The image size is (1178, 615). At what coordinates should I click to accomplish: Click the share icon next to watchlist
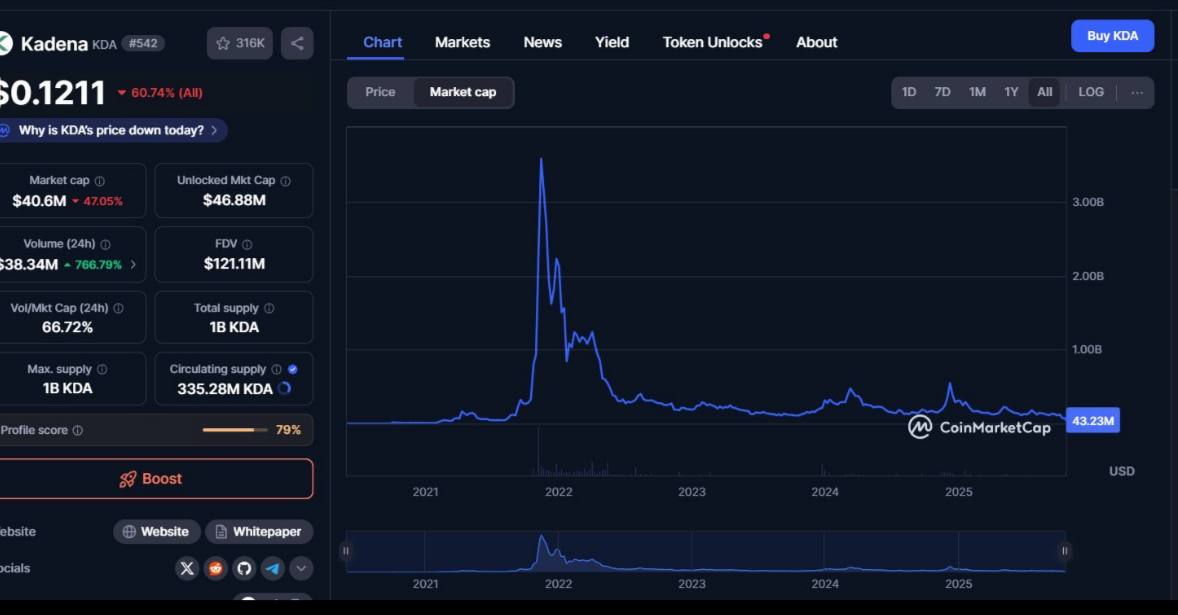tap(298, 44)
